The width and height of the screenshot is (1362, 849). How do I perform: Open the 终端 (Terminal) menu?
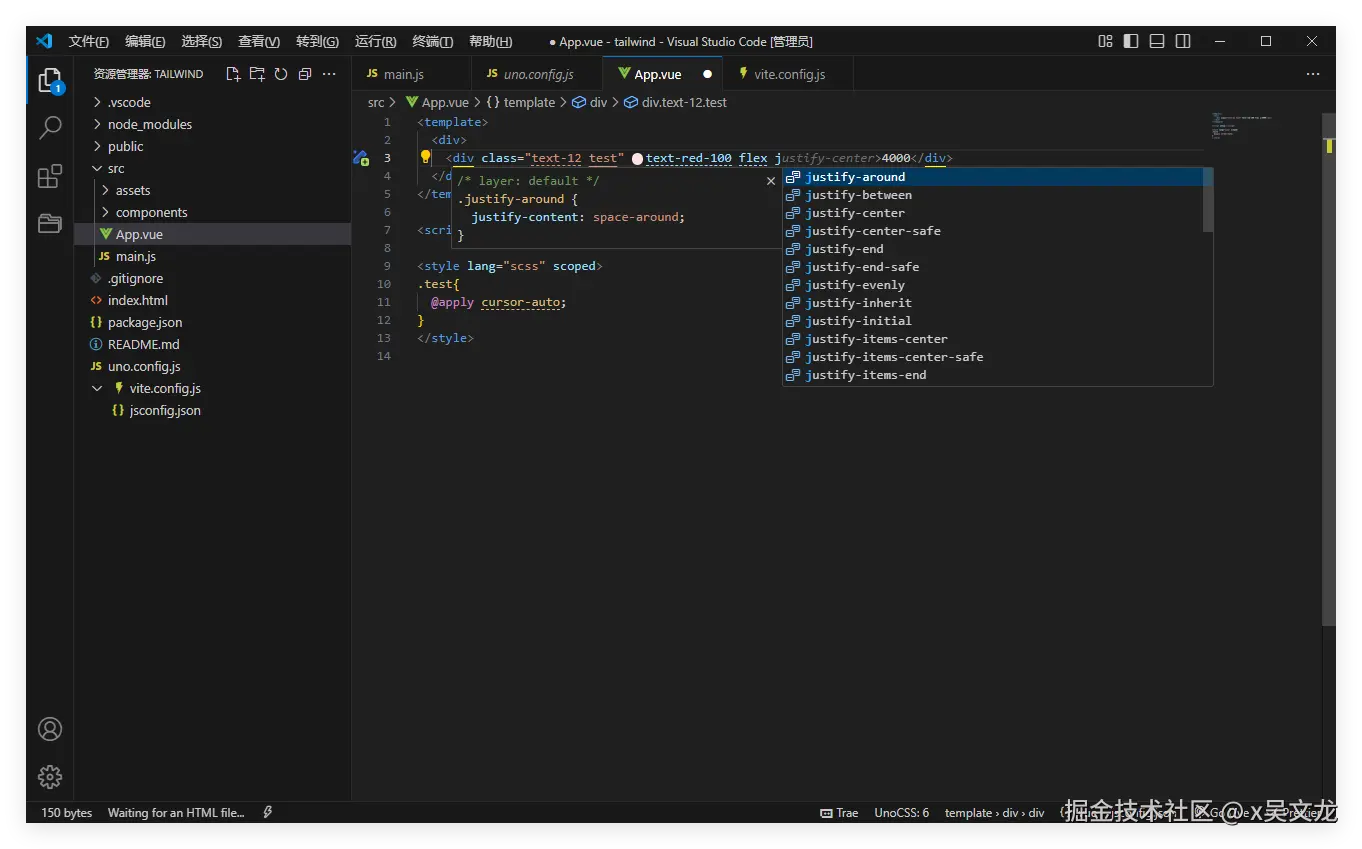tap(432, 41)
